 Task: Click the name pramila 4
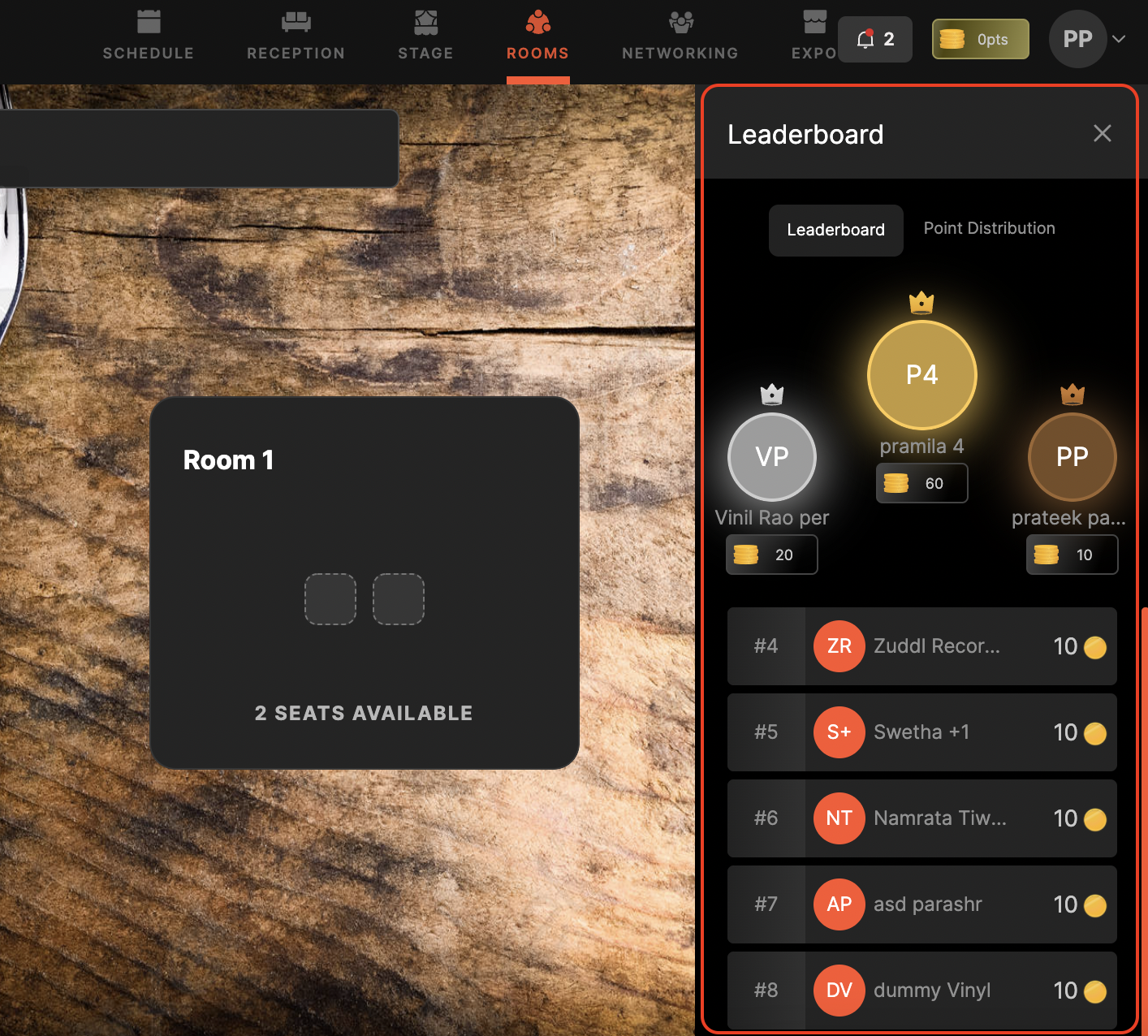click(922, 447)
